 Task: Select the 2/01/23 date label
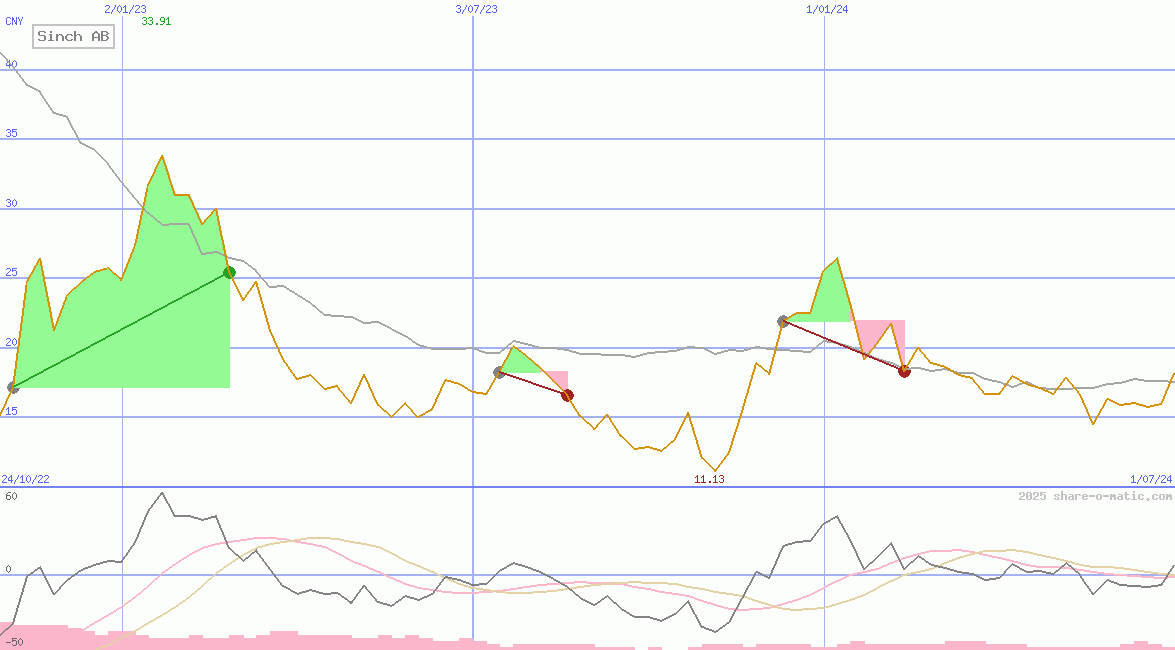click(125, 9)
